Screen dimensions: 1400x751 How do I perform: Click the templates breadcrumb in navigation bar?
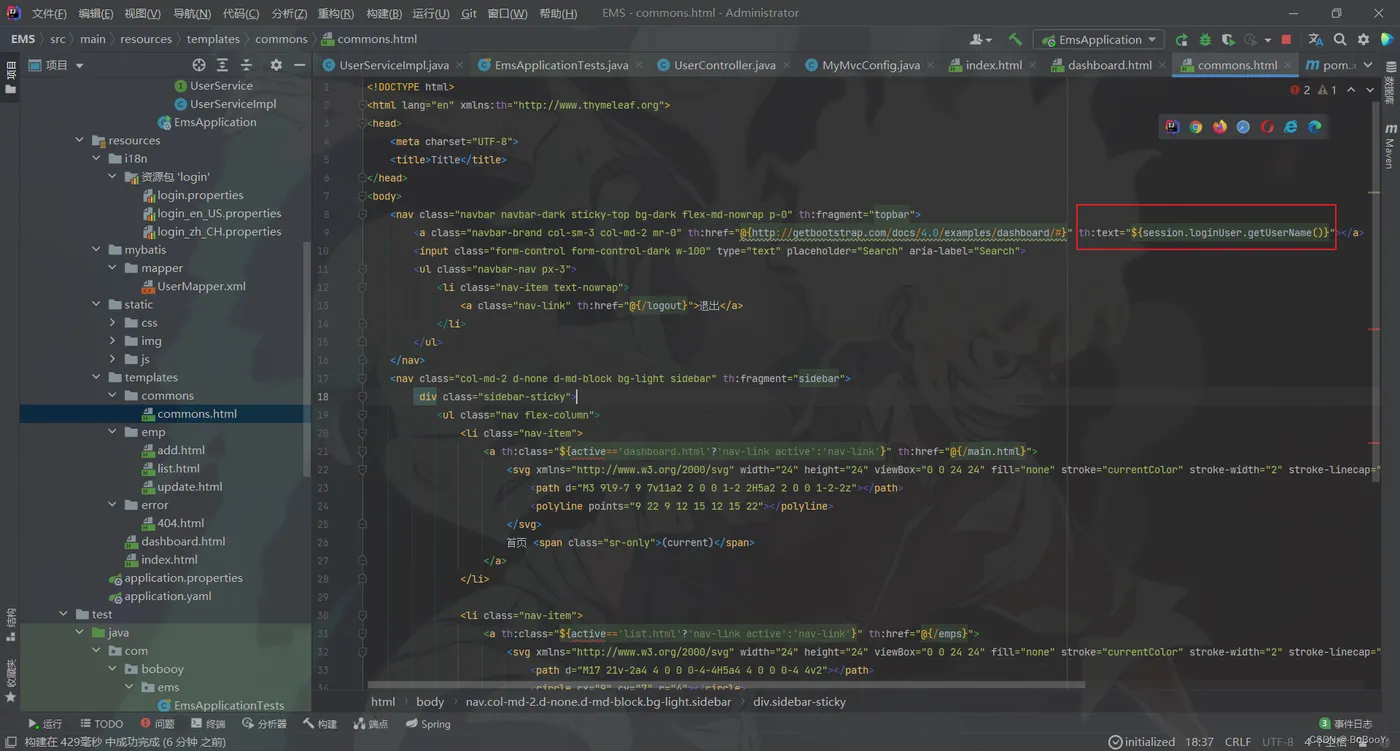click(213, 39)
